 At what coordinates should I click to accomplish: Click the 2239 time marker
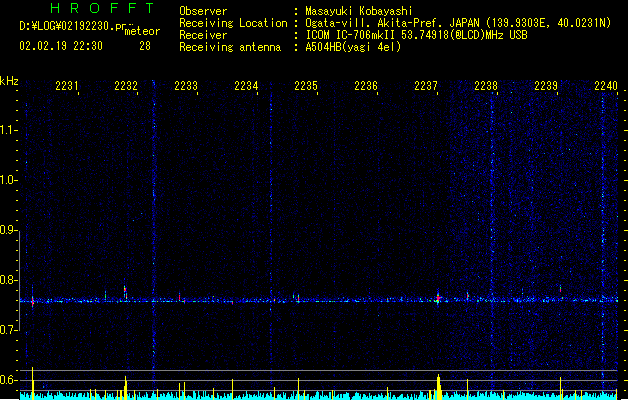pos(546,85)
